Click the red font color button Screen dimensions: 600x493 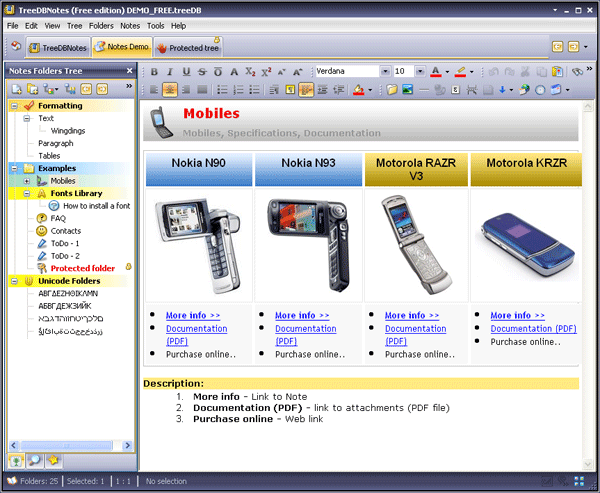[434, 71]
